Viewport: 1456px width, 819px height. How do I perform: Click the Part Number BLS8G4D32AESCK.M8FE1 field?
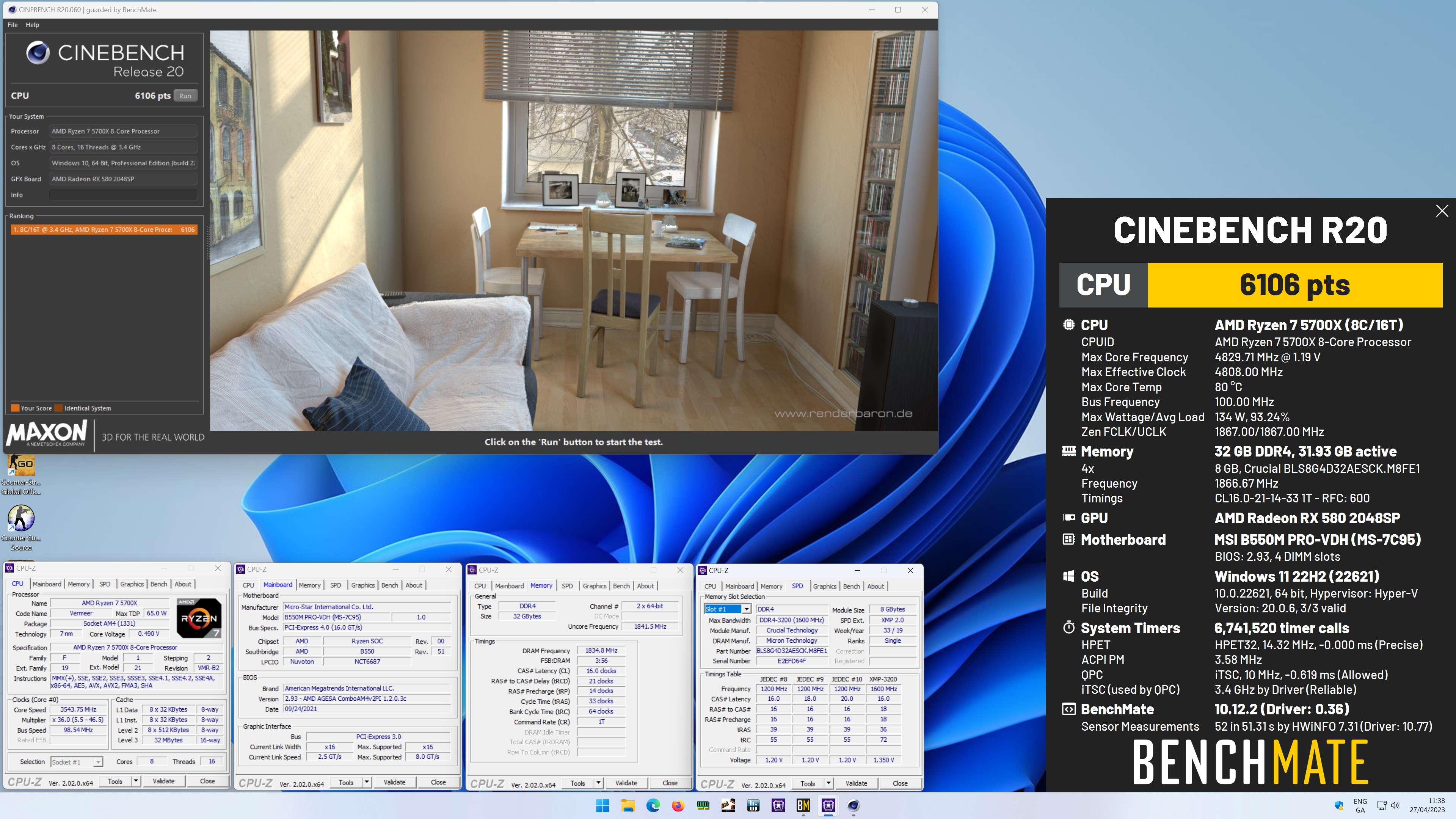791,651
